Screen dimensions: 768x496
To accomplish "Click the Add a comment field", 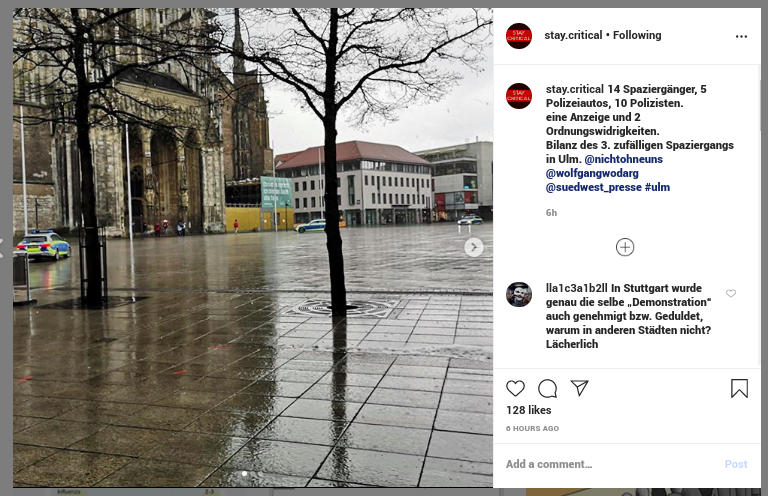I will (x=612, y=464).
